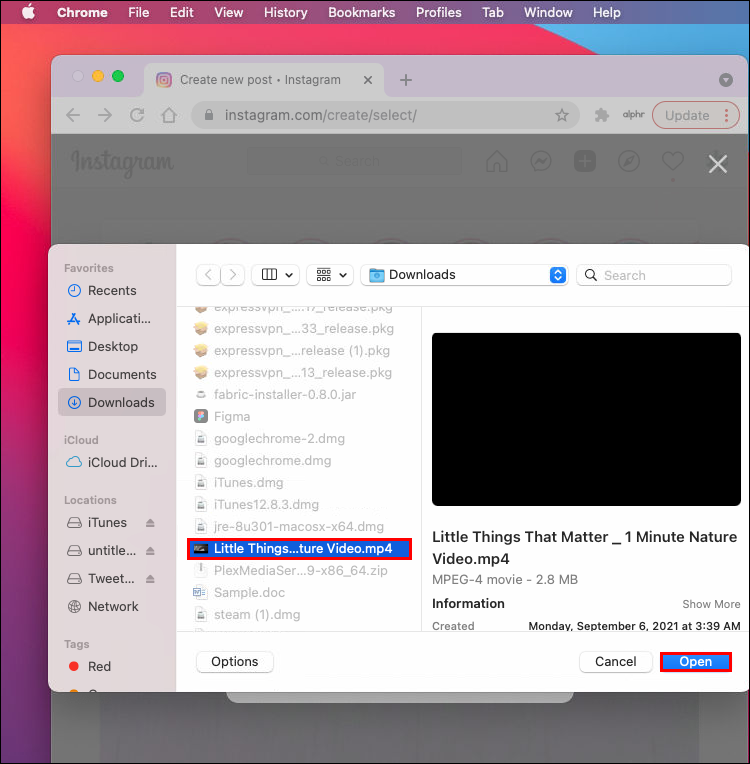The height and width of the screenshot is (764, 750).
Task: Go back in the file dialog
Action: [x=208, y=275]
